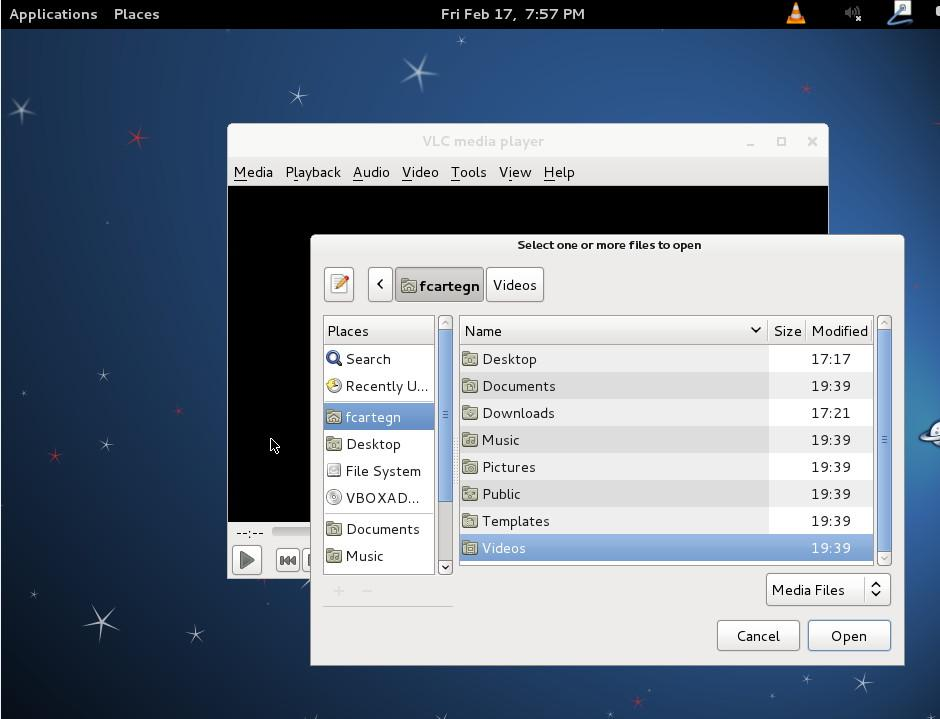Viewport: 940px width, 719px height.
Task: Click the Name column sort arrow
Action: point(755,331)
